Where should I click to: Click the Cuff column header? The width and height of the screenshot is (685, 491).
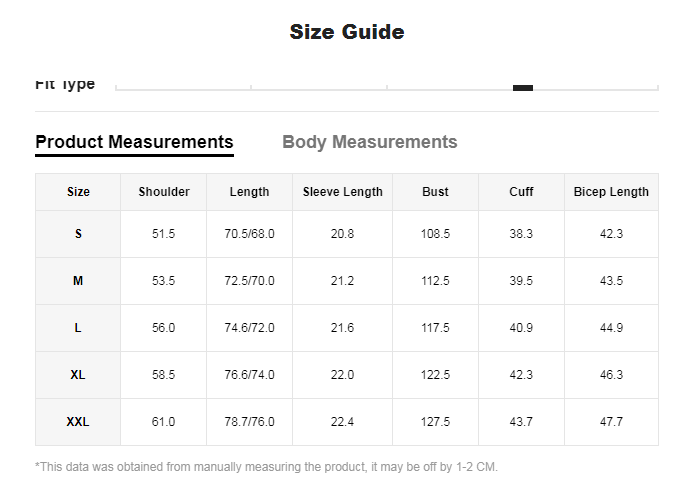tap(521, 192)
